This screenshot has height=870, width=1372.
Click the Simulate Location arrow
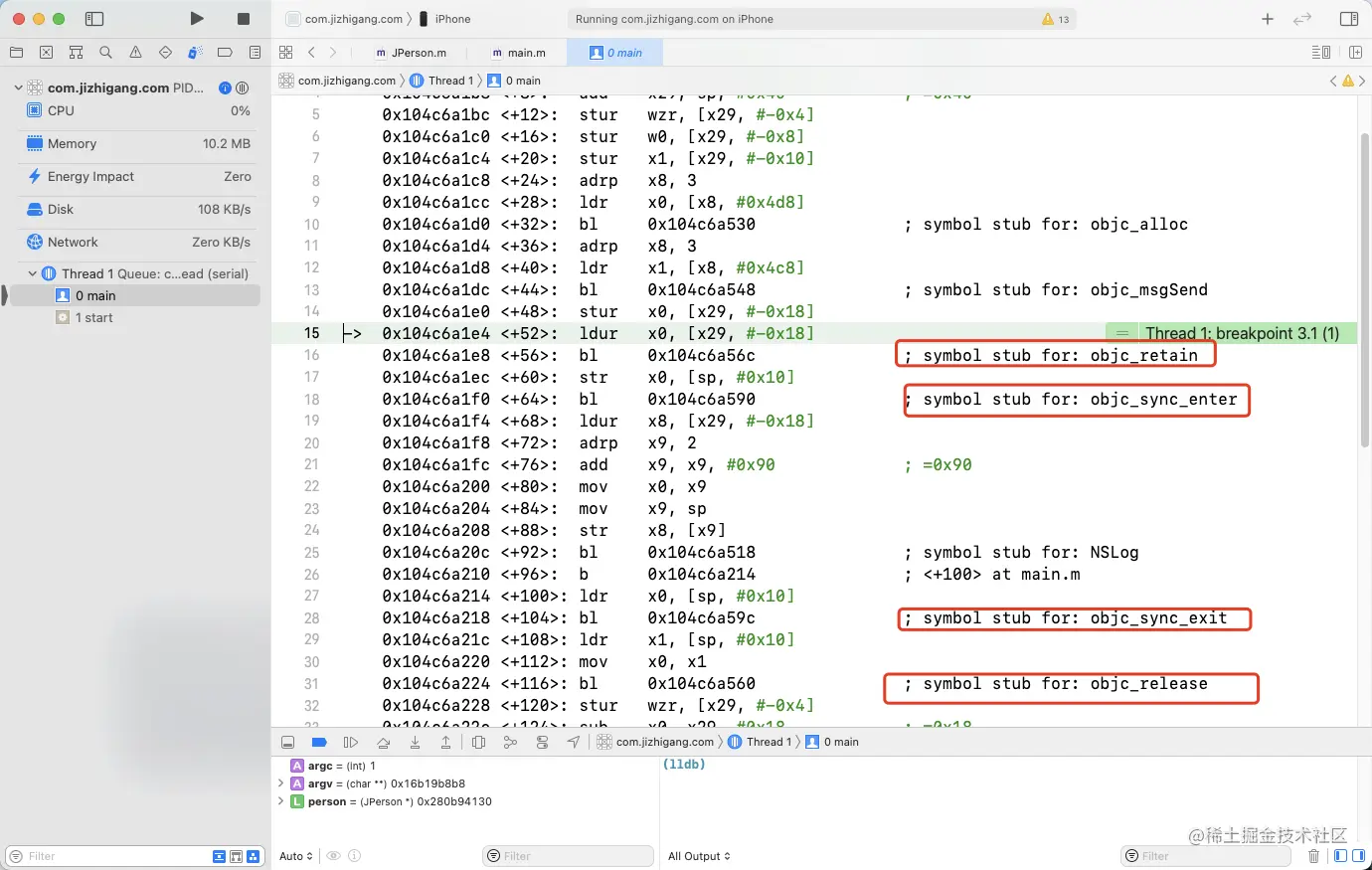tap(574, 742)
